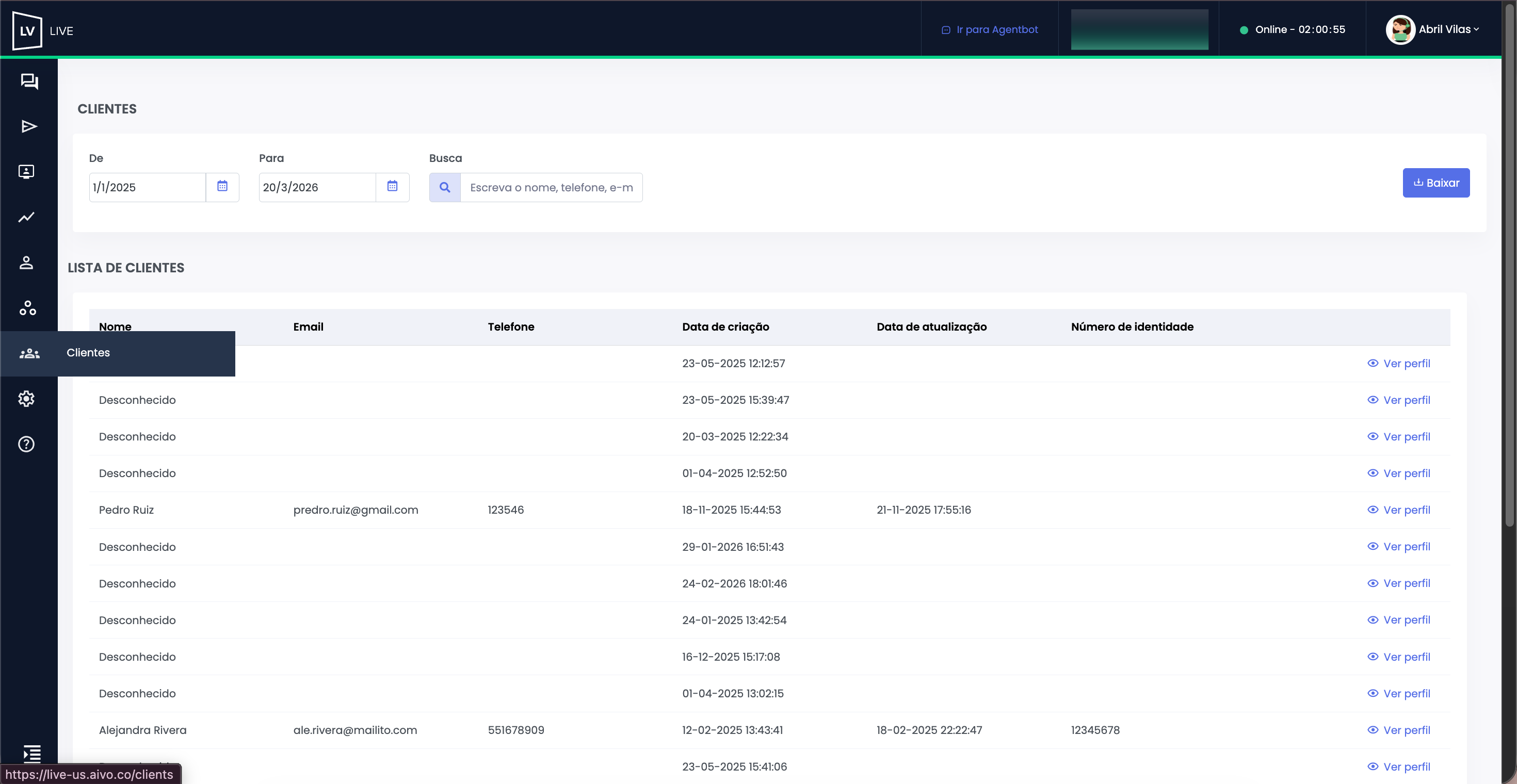This screenshot has height=784, width=1517.
Task: Expand the sidebar using bottom menu icon
Action: click(x=32, y=753)
